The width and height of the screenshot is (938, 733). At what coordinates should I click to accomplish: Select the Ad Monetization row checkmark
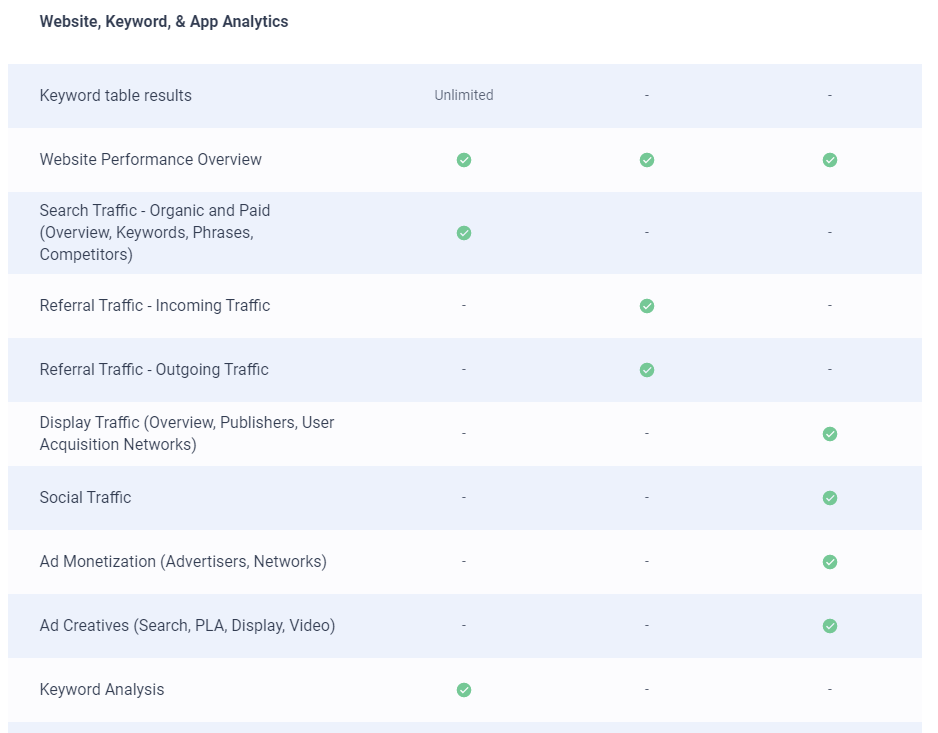pos(829,562)
